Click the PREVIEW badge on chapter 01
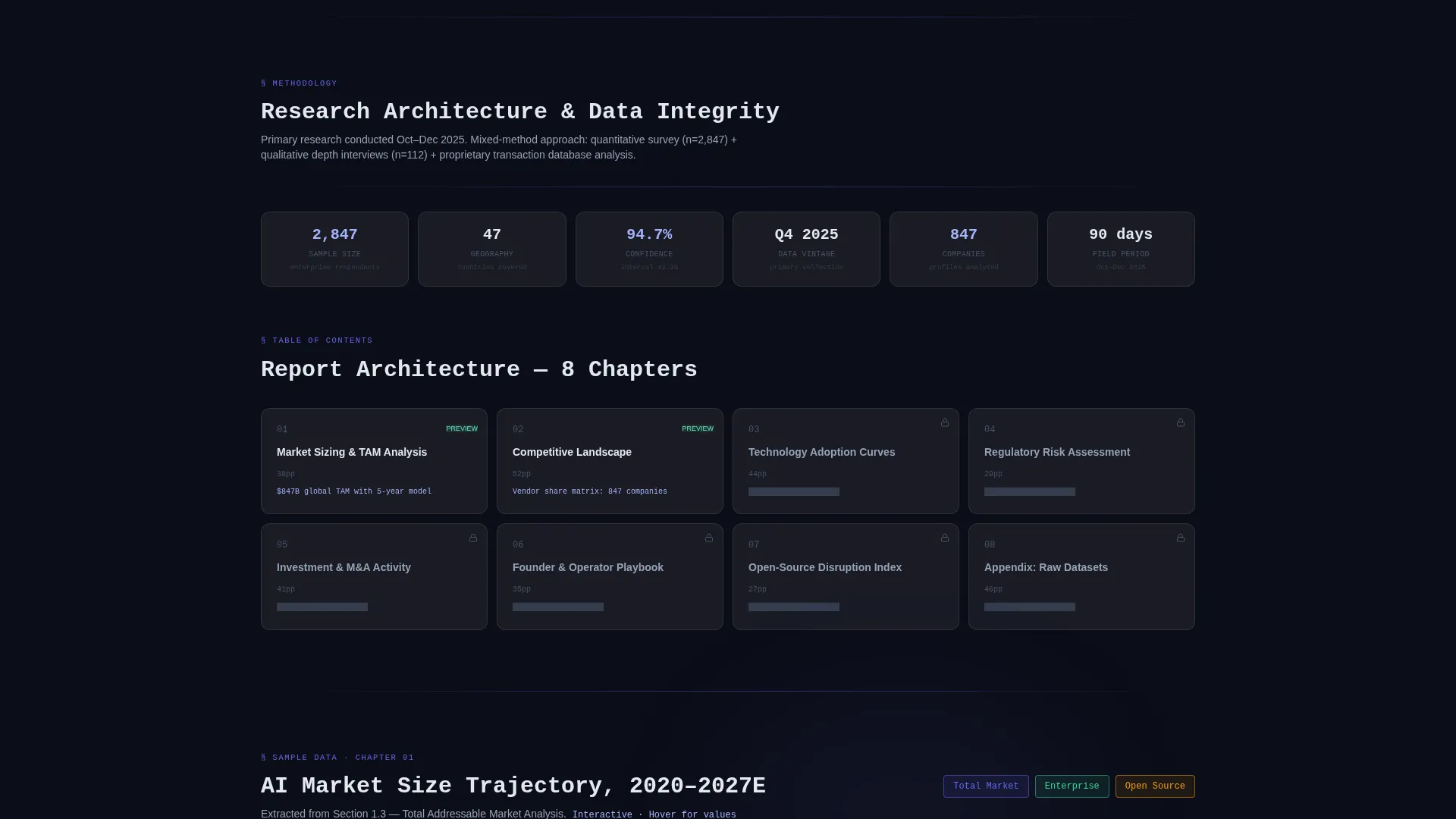The height and width of the screenshot is (819, 1456). click(x=462, y=428)
